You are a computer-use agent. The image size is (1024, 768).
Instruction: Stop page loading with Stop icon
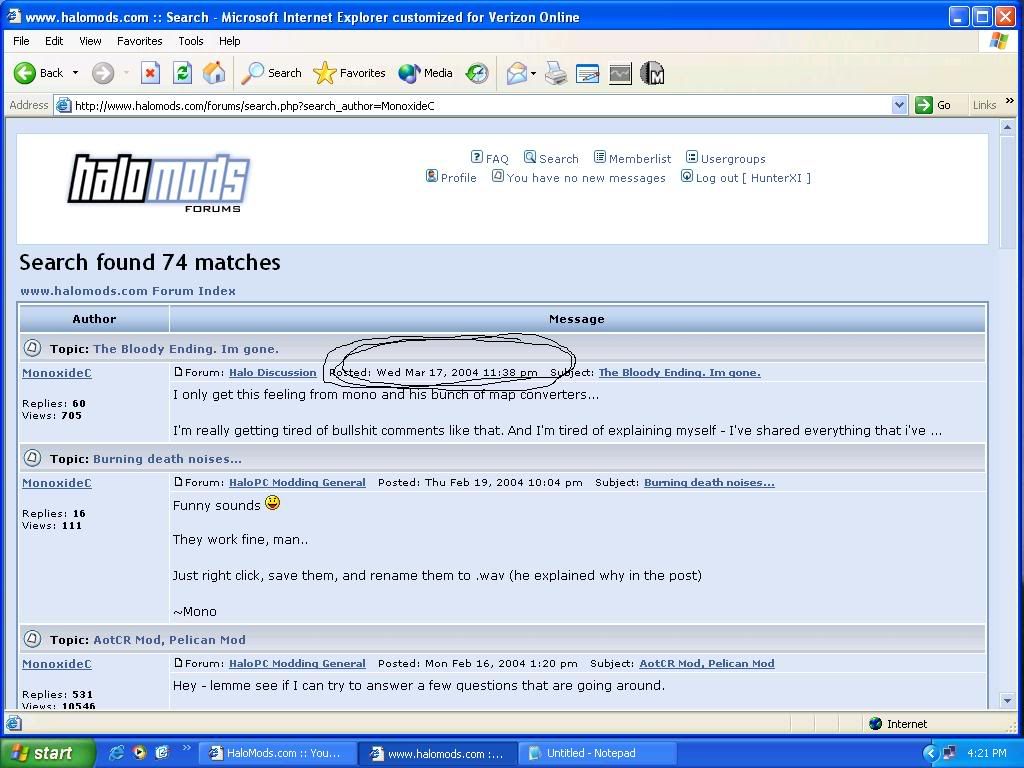pos(150,73)
